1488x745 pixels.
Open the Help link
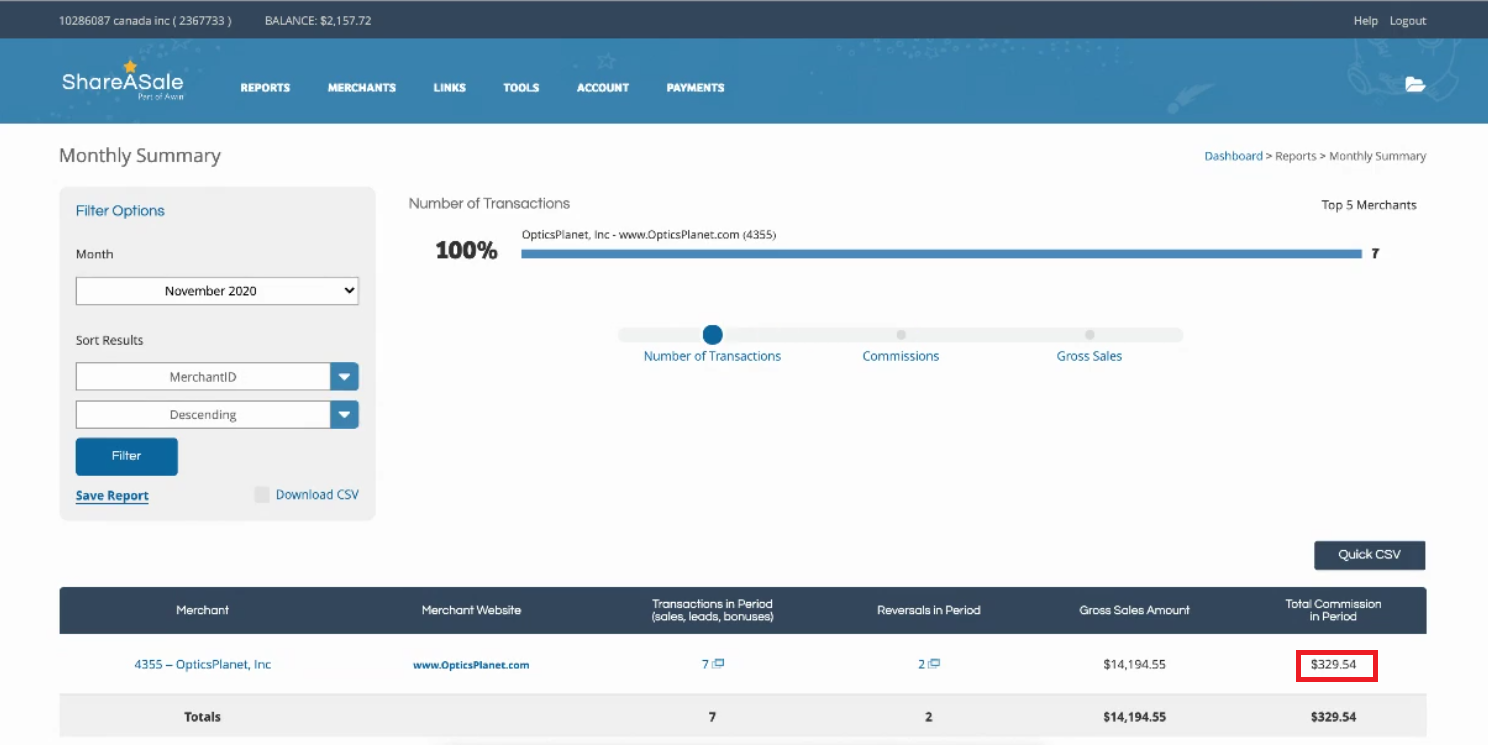[x=1365, y=21]
